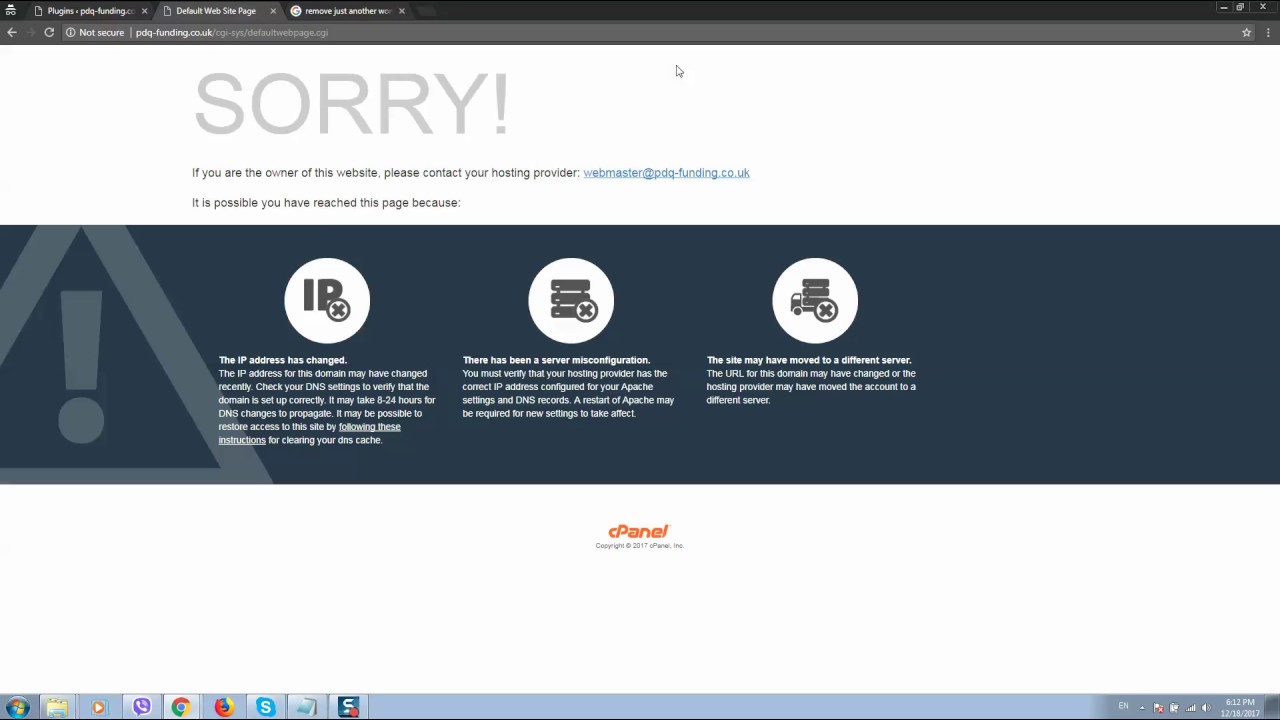This screenshot has height=720, width=1280.
Task: Switch to Chrome in the taskbar
Action: (181, 707)
